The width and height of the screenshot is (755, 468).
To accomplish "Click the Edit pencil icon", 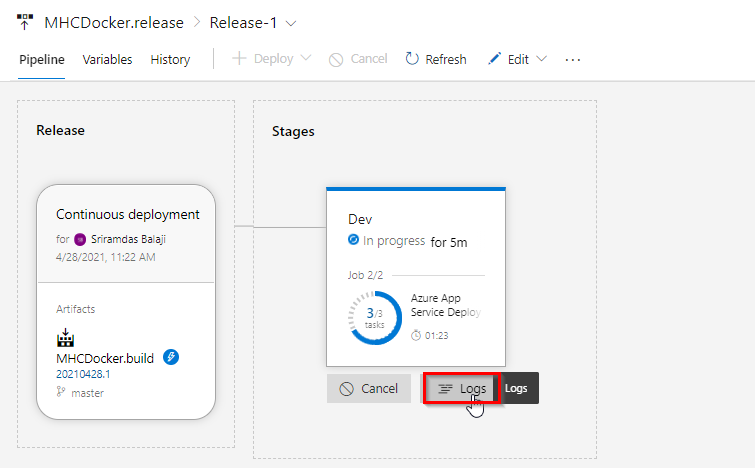I will click(494, 59).
